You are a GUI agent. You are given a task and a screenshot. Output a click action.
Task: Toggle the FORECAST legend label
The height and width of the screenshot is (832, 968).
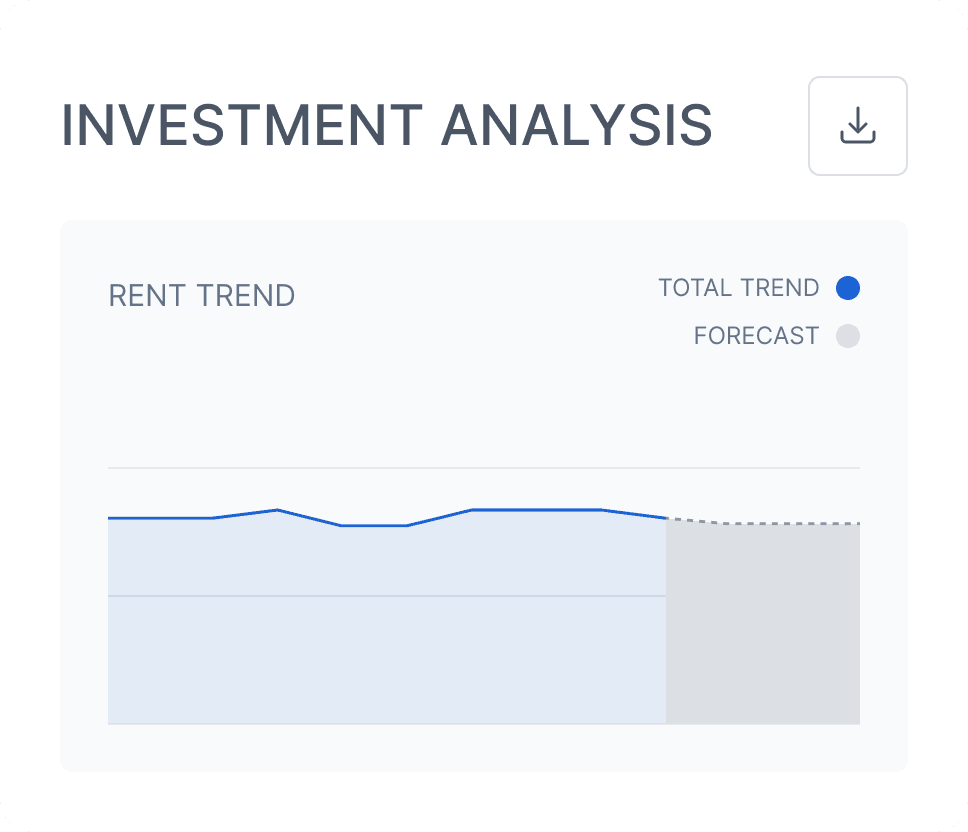756,336
